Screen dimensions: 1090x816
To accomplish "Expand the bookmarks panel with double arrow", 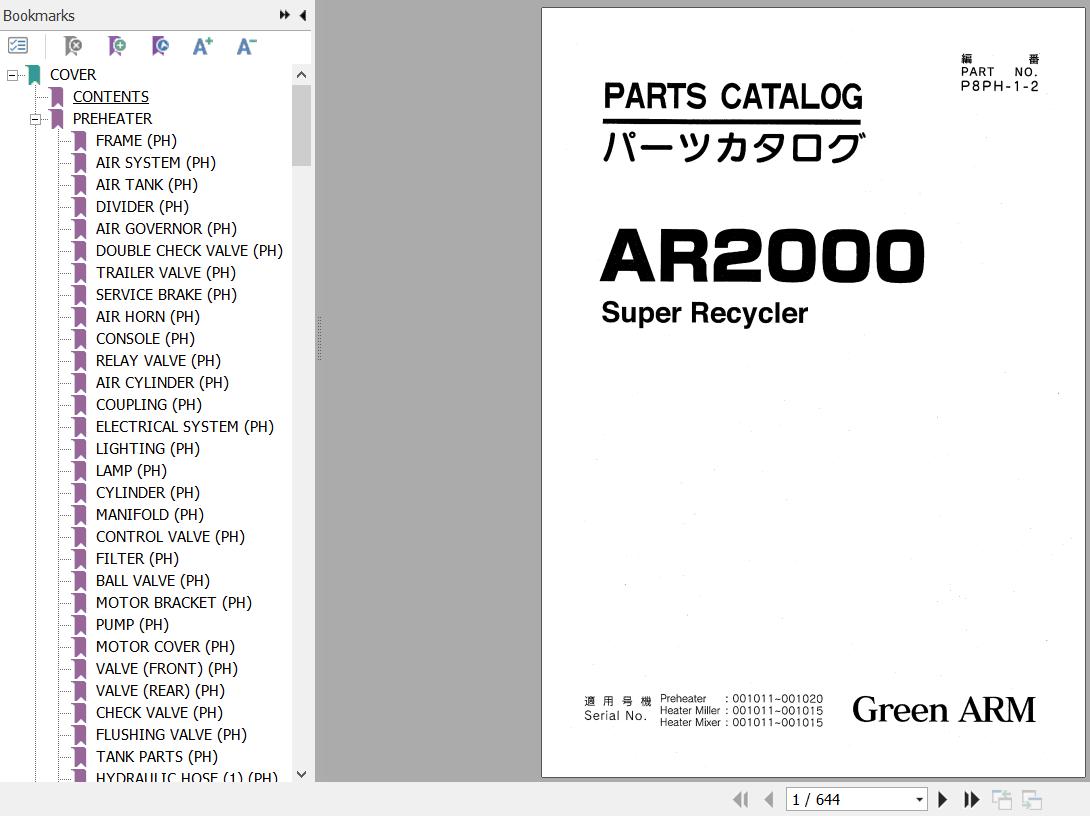I will pyautogui.click(x=284, y=15).
